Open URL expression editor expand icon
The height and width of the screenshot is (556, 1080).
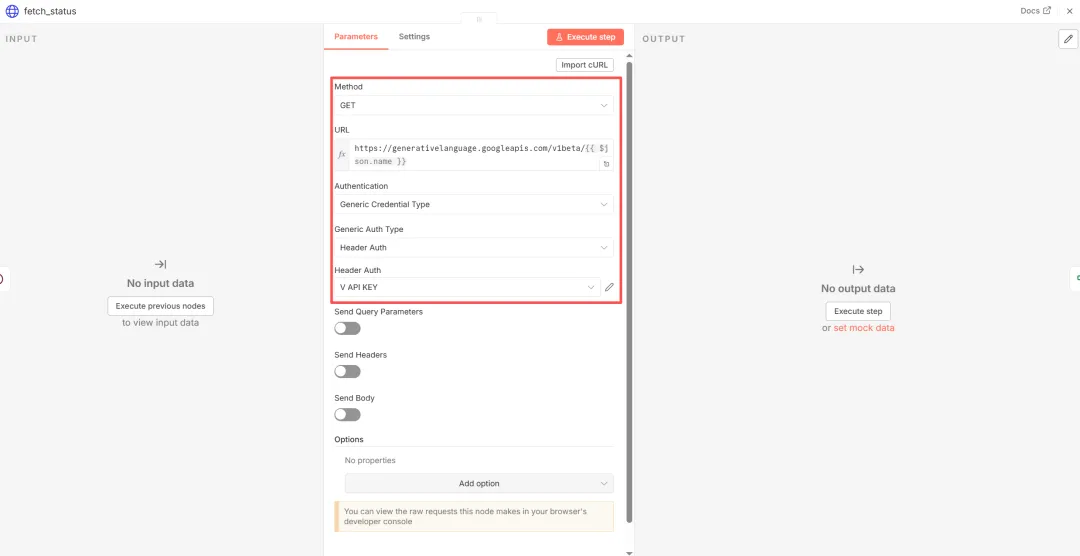click(x=606, y=164)
